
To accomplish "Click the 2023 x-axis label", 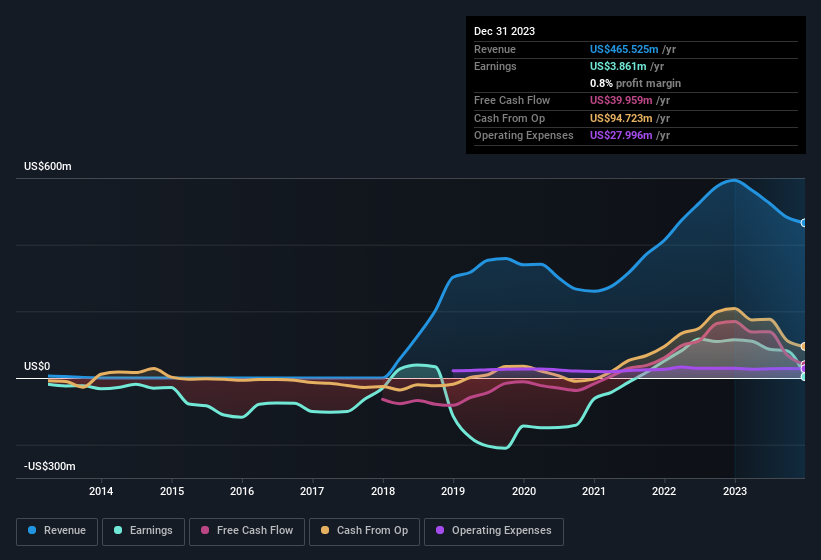I will coord(735,491).
